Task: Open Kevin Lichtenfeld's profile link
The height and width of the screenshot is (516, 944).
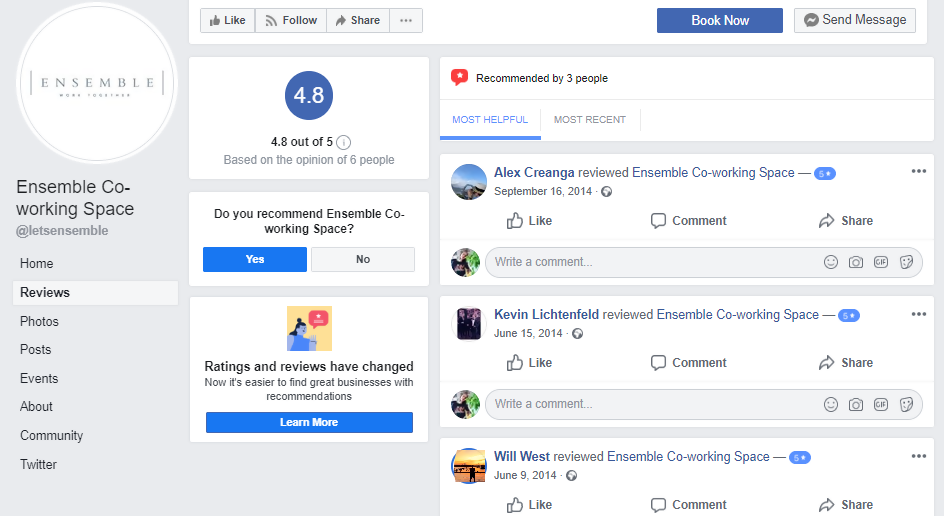Action: [546, 315]
